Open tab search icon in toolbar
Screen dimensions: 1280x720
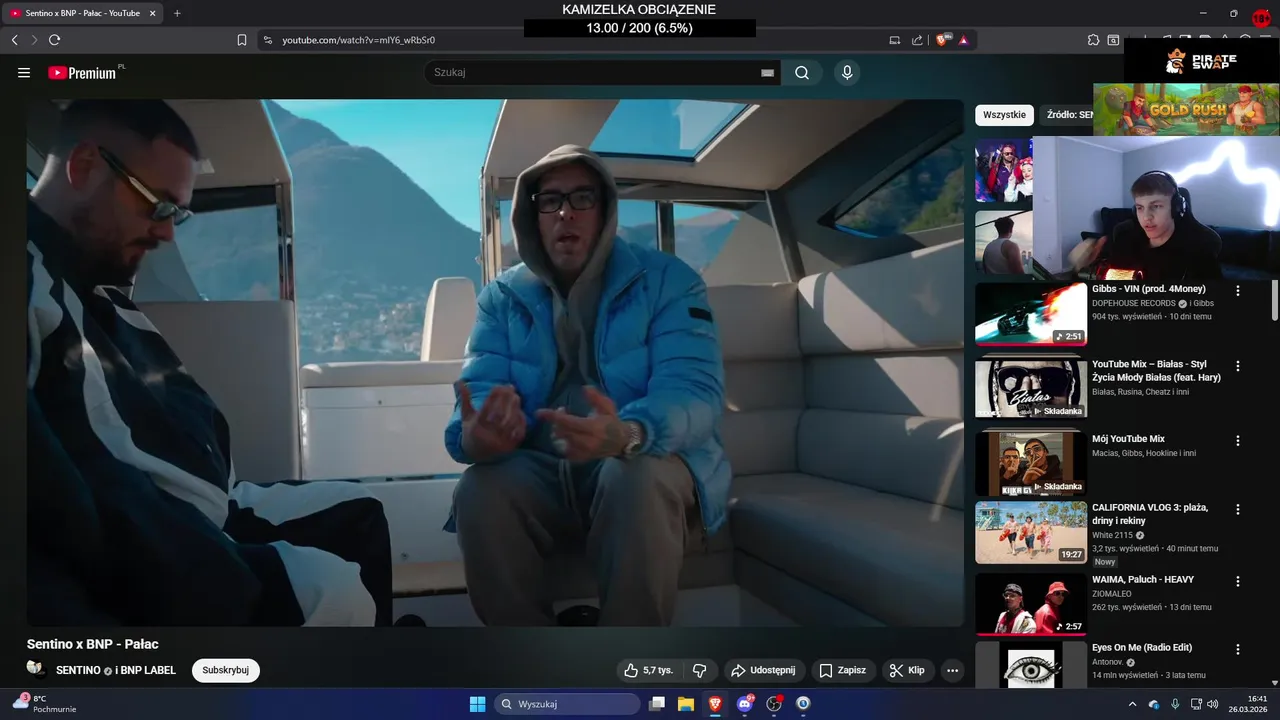coord(1114,40)
